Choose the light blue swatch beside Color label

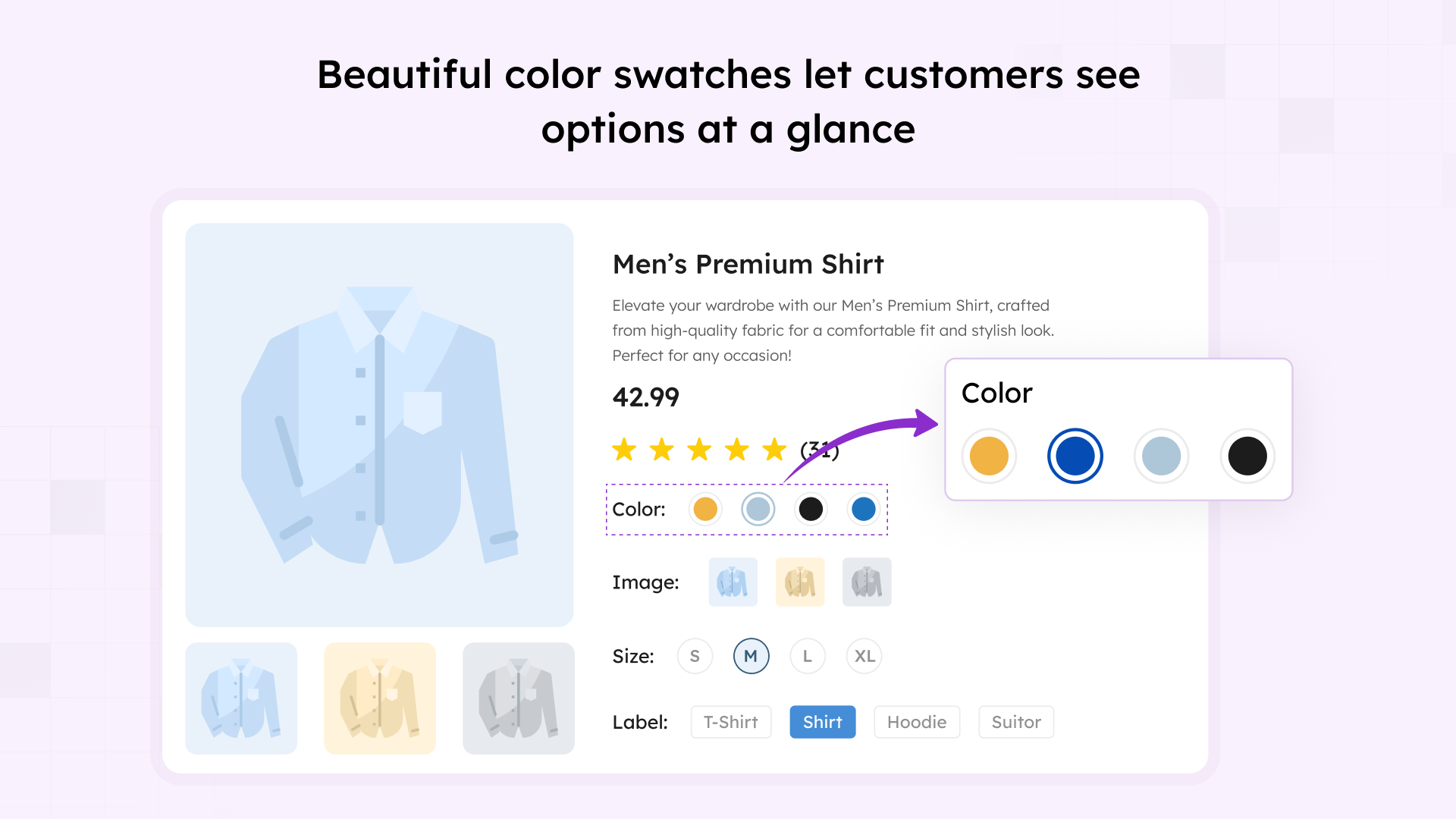click(x=758, y=509)
